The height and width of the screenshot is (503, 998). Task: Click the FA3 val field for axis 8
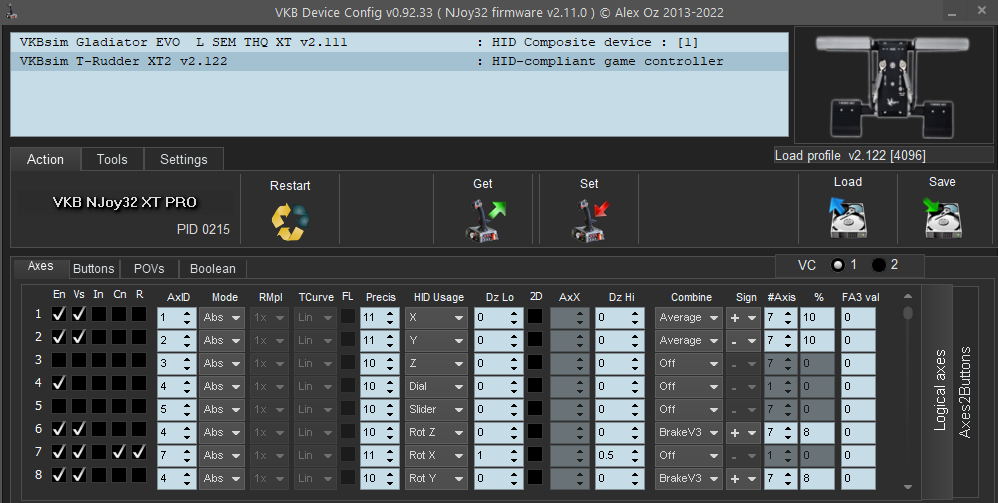pos(858,478)
